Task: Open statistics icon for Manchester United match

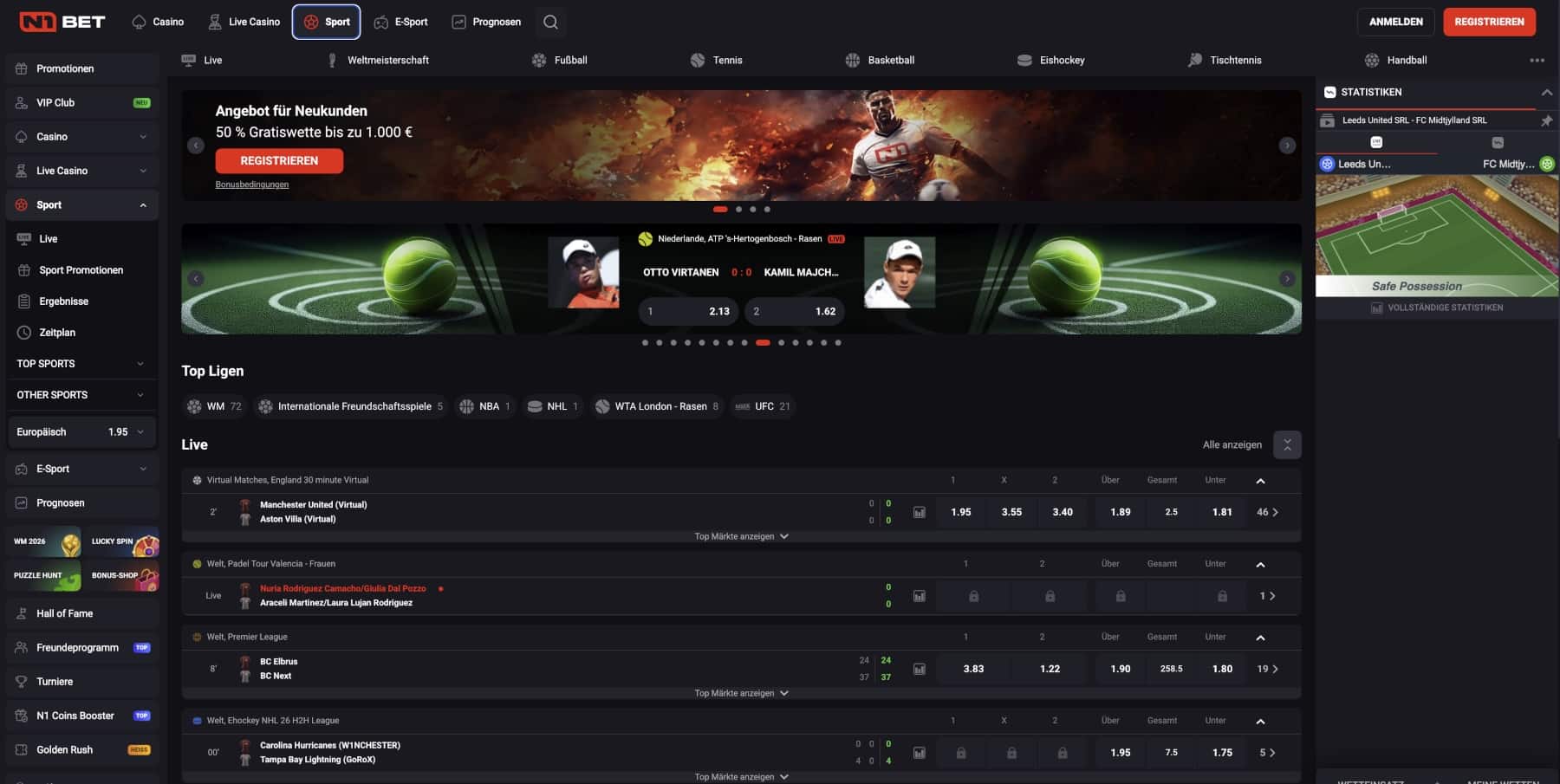Action: click(x=919, y=512)
